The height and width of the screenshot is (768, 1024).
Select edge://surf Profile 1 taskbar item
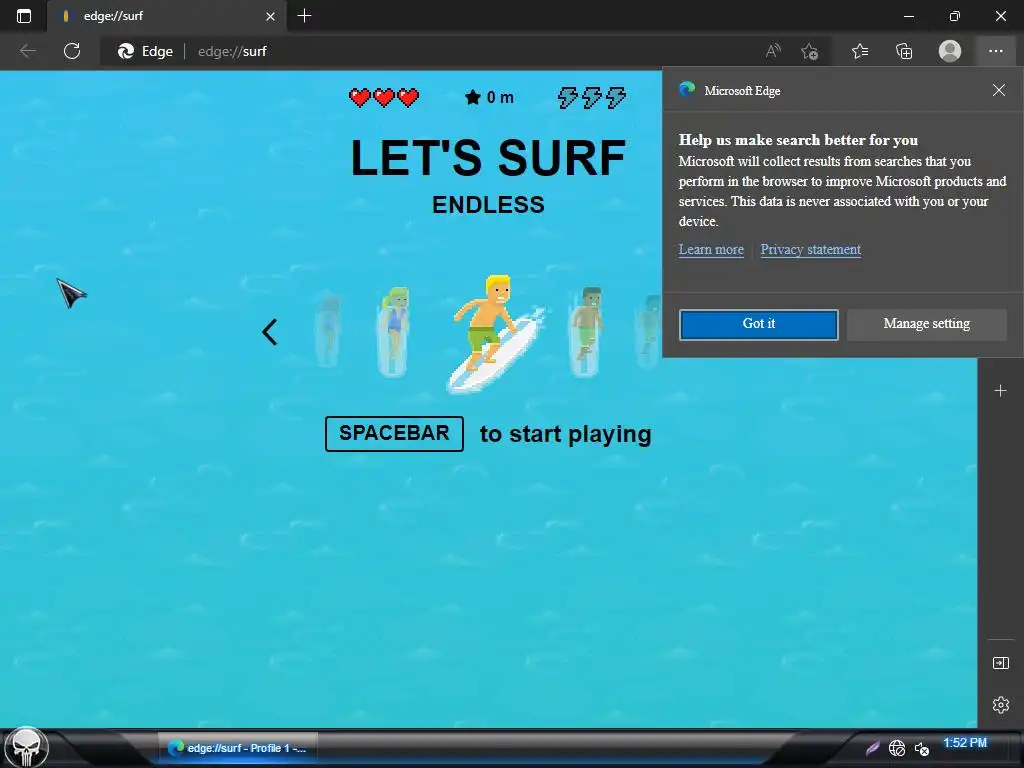(238, 748)
